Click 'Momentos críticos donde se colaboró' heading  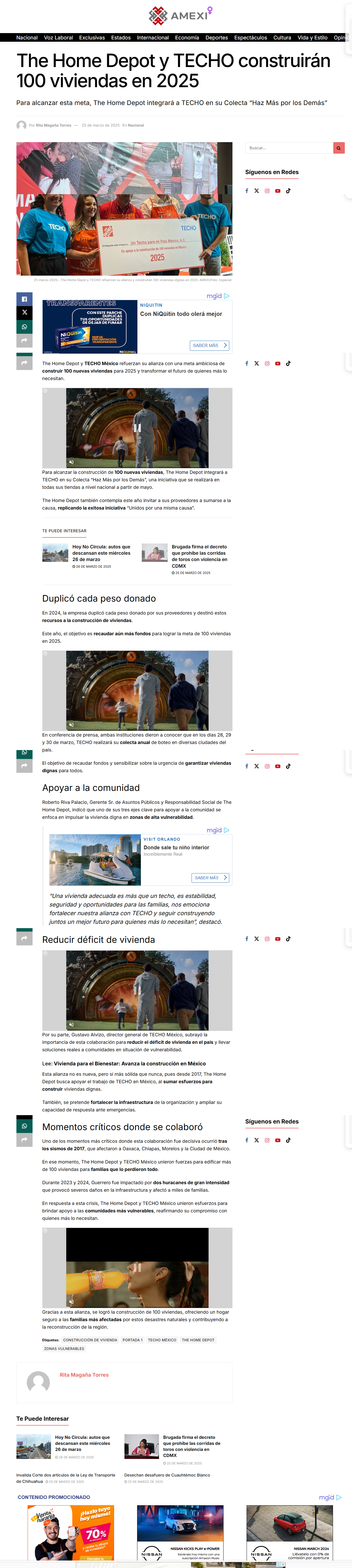pyautogui.click(x=122, y=1127)
